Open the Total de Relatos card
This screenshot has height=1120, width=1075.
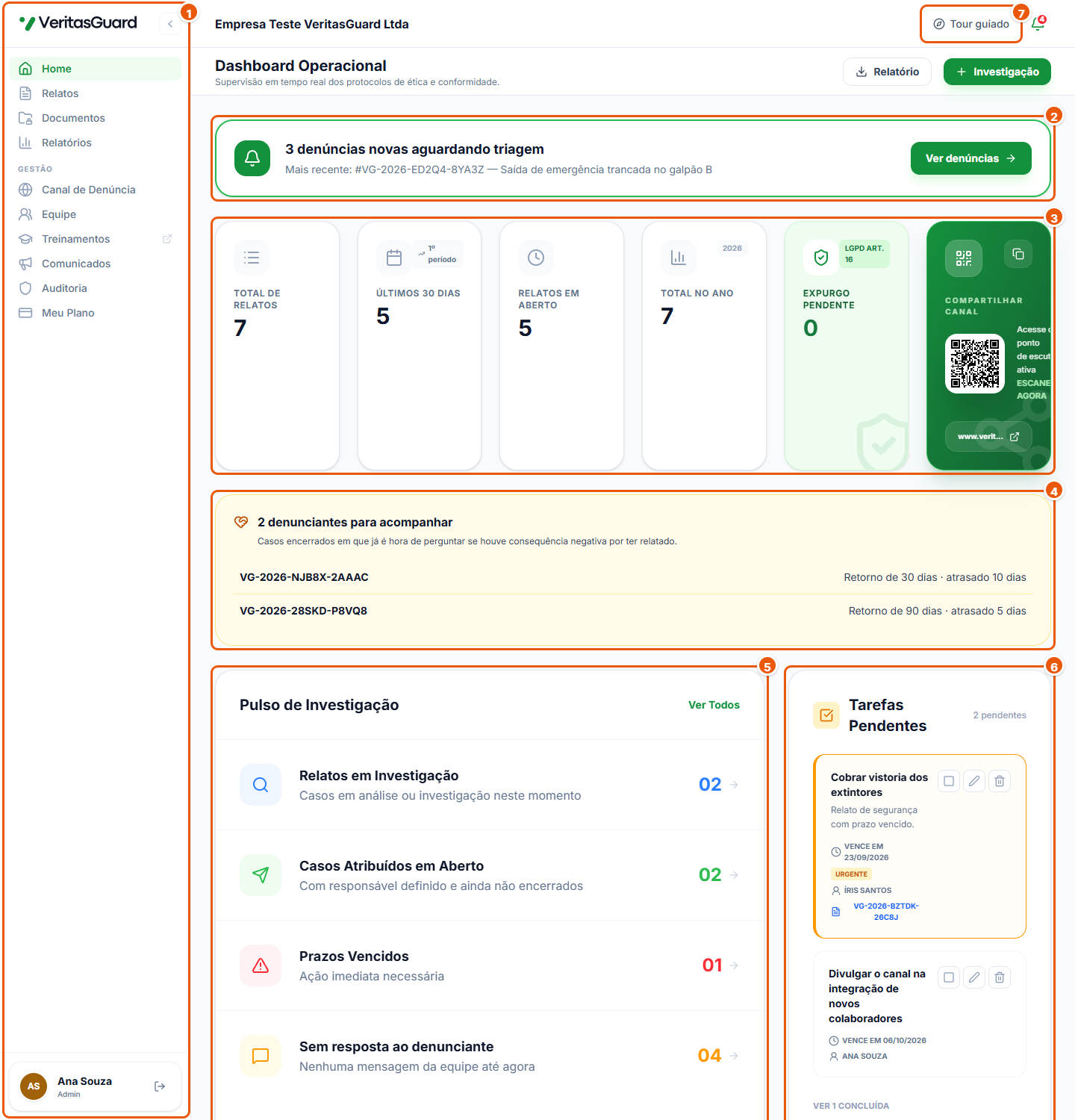[x=277, y=346]
